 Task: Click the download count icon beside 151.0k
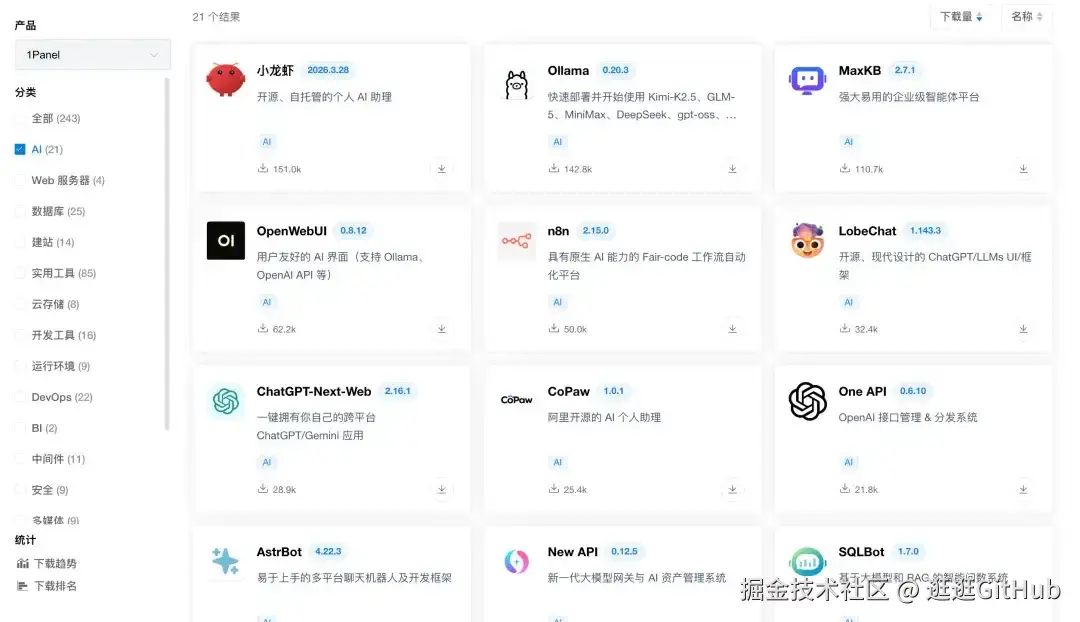coord(262,168)
